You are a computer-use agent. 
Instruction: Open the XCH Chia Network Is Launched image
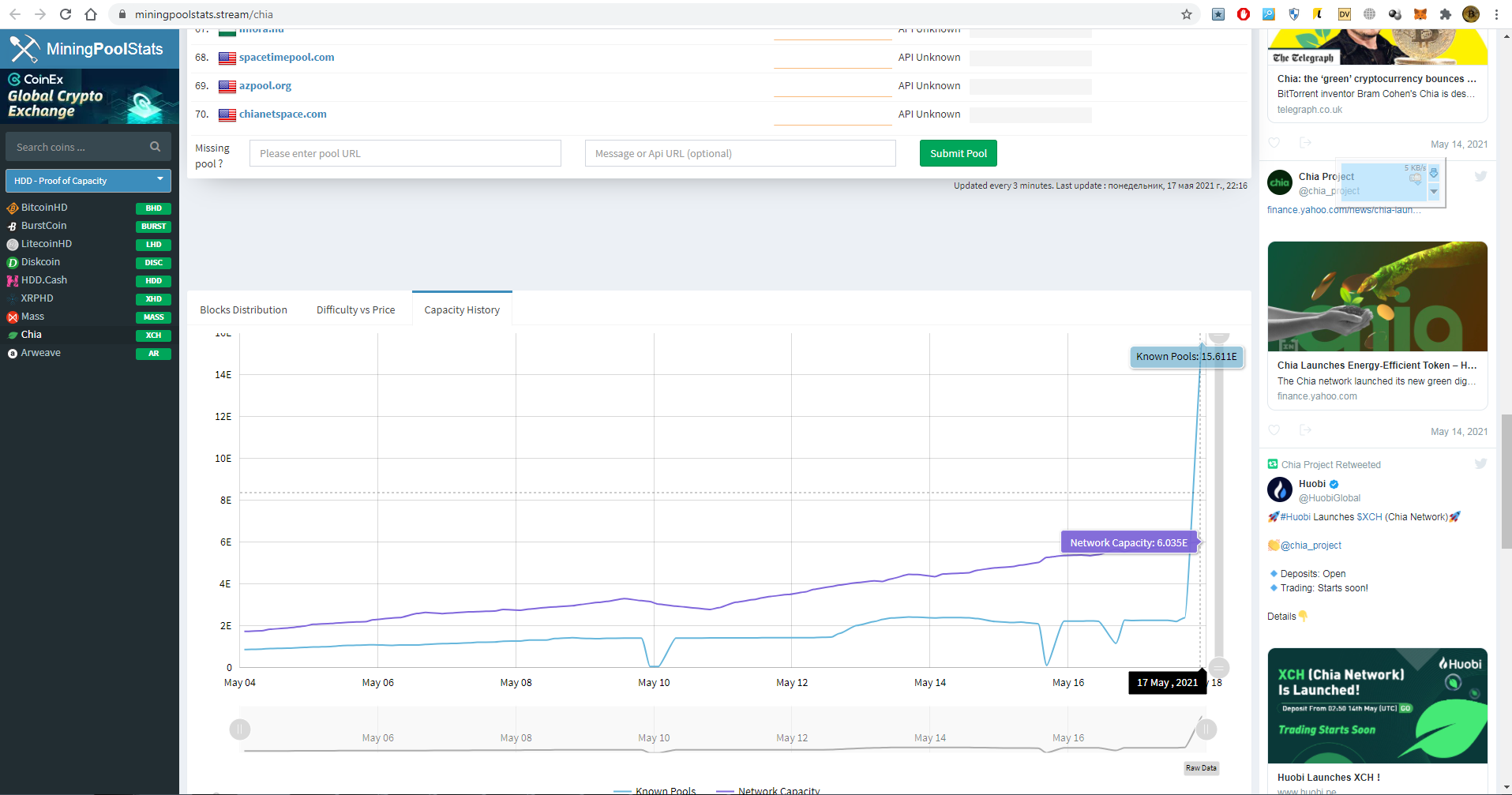[1377, 706]
